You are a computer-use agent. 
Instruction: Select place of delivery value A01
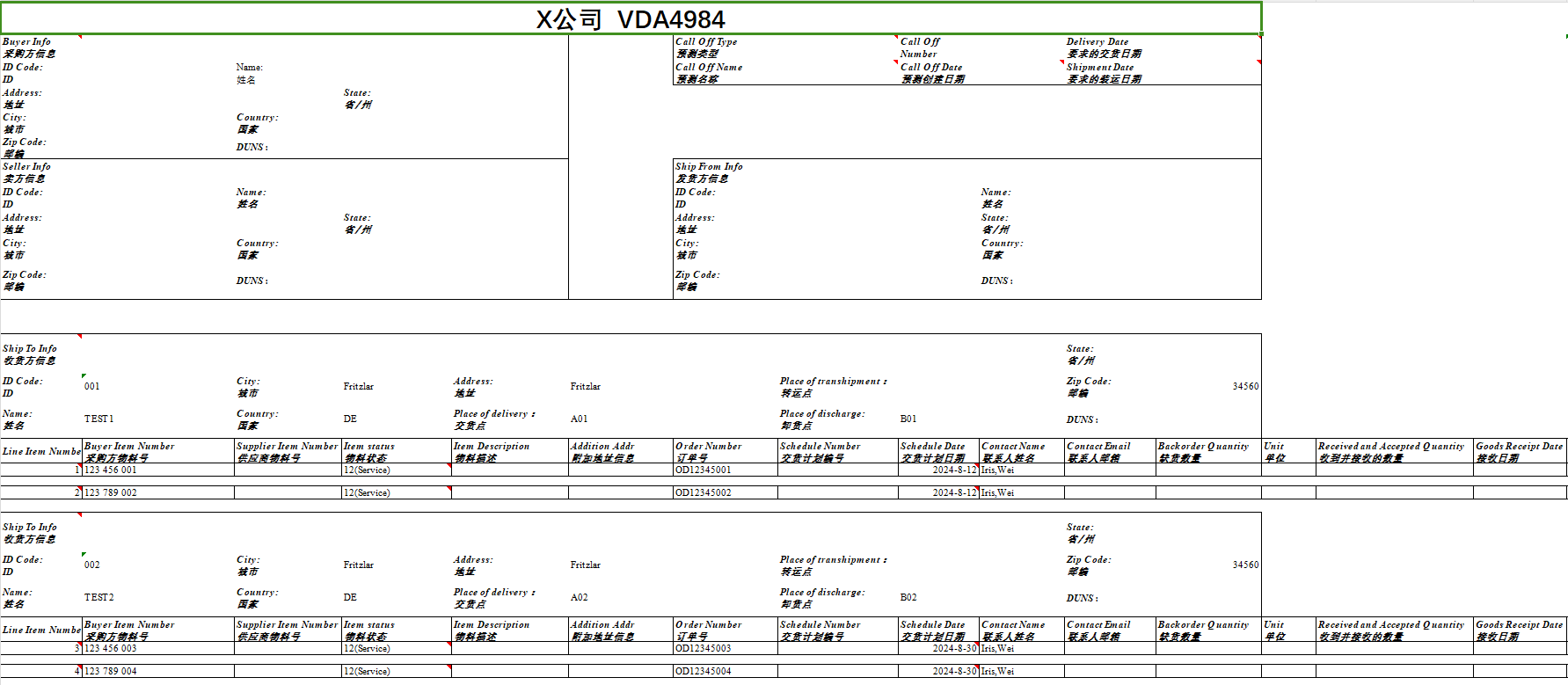[x=579, y=419]
